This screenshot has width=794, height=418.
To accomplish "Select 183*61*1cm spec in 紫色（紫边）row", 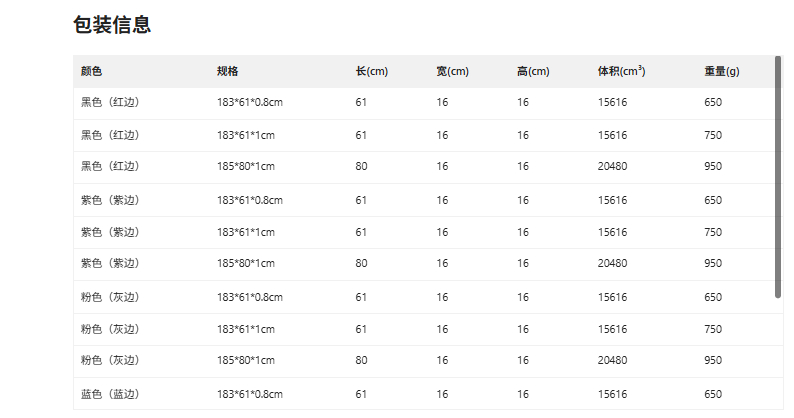I will (x=245, y=232).
